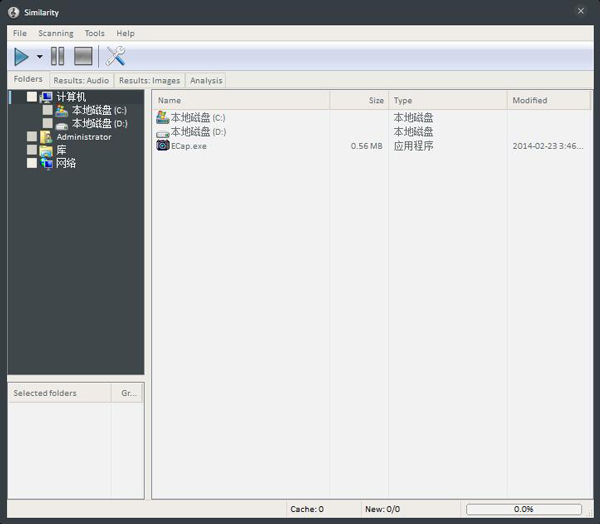Start scanning with the blue play button
The height and width of the screenshot is (524, 600).
click(x=21, y=57)
